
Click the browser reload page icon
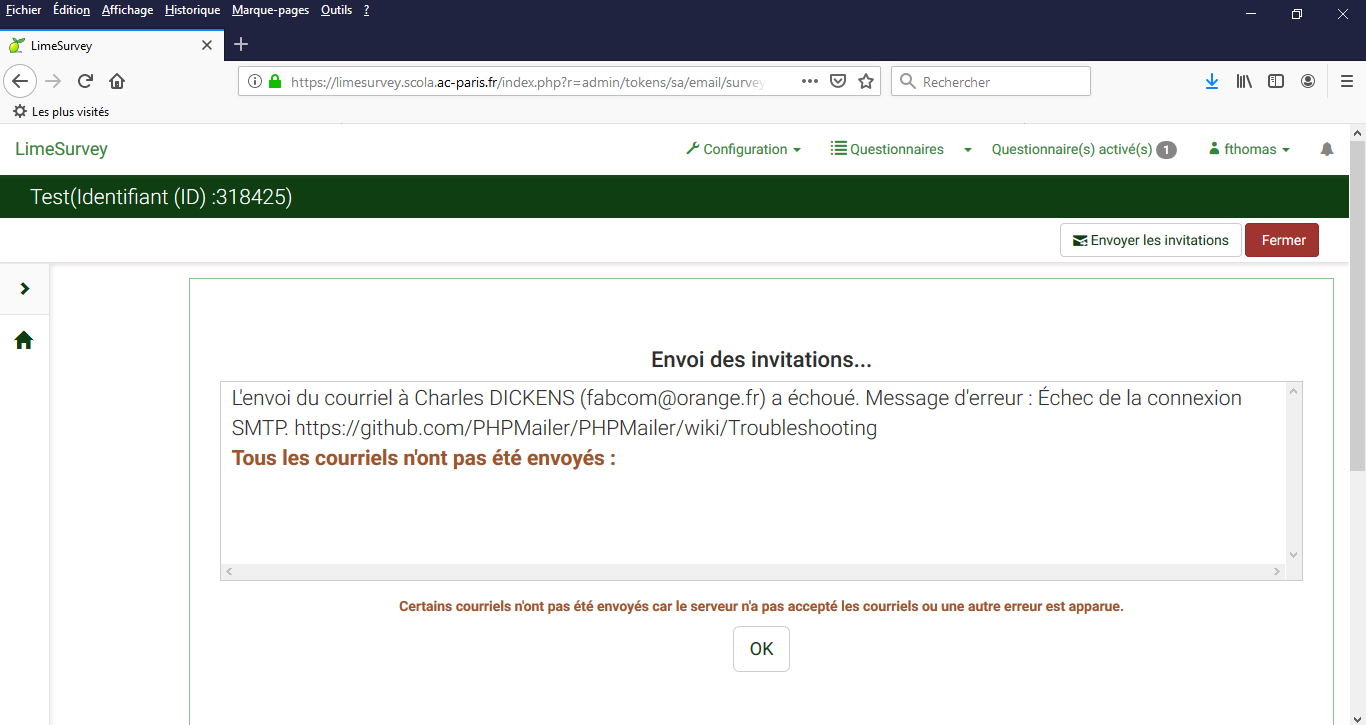click(x=85, y=82)
